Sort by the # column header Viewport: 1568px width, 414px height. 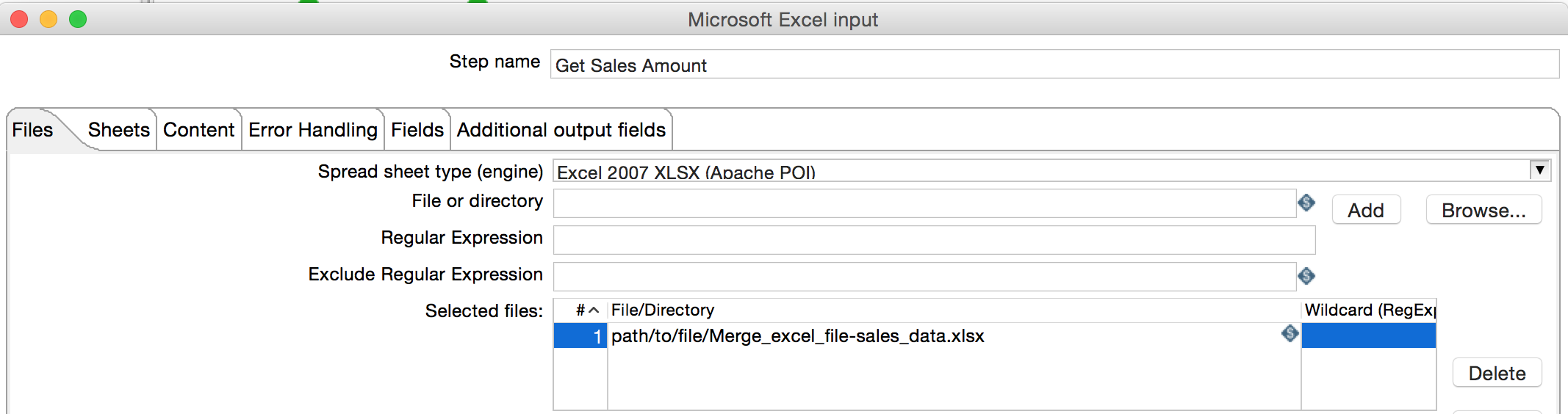pos(586,310)
